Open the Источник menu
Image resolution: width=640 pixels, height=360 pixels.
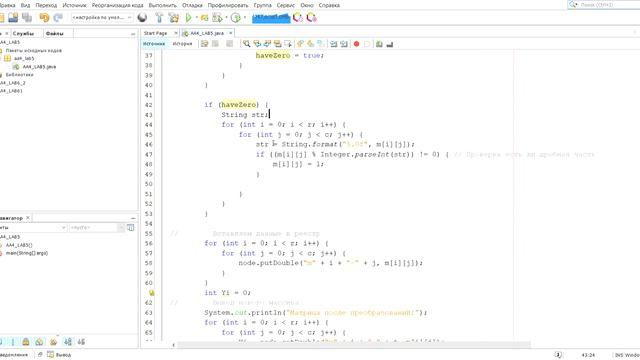click(74, 5)
